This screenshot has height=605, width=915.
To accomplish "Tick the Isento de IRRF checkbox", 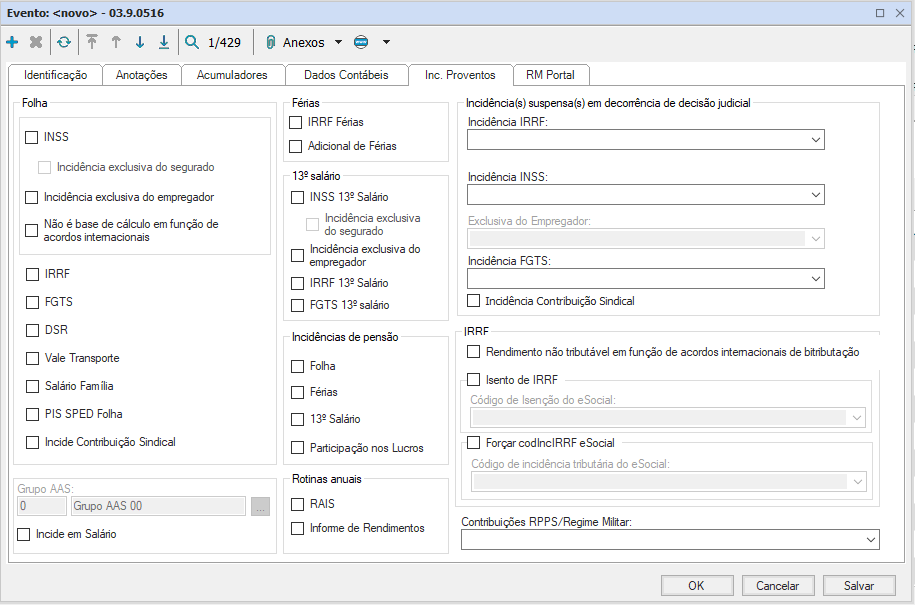I will pos(474,380).
